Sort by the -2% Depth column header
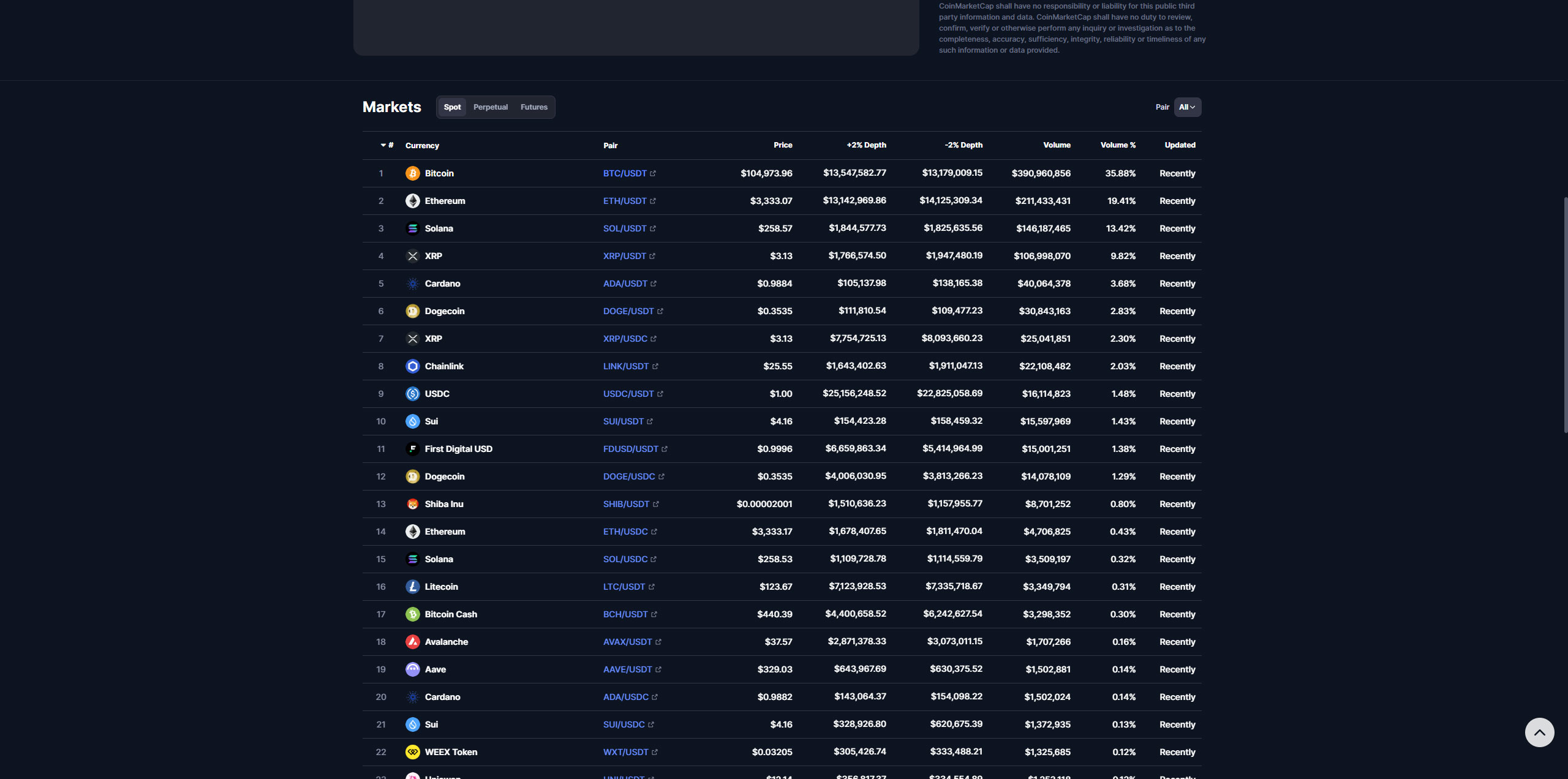The width and height of the screenshot is (1568, 779). 963,145
